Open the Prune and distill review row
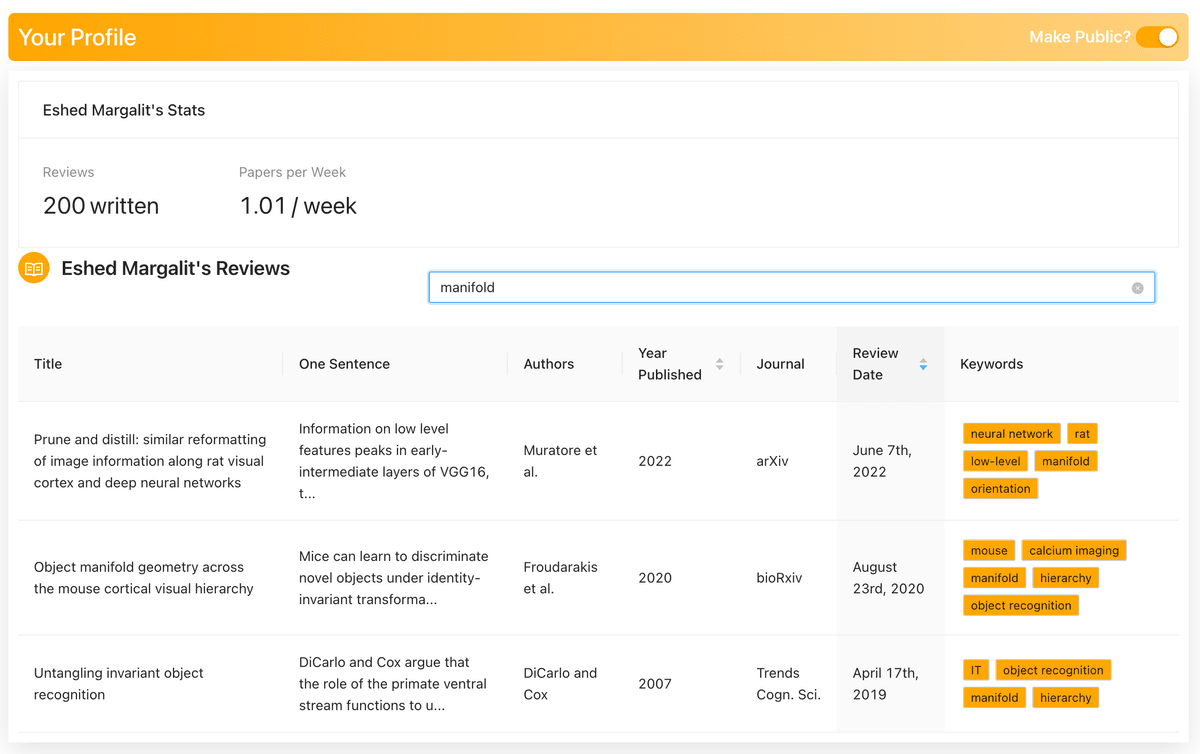Image resolution: width=1200 pixels, height=754 pixels. coord(150,461)
